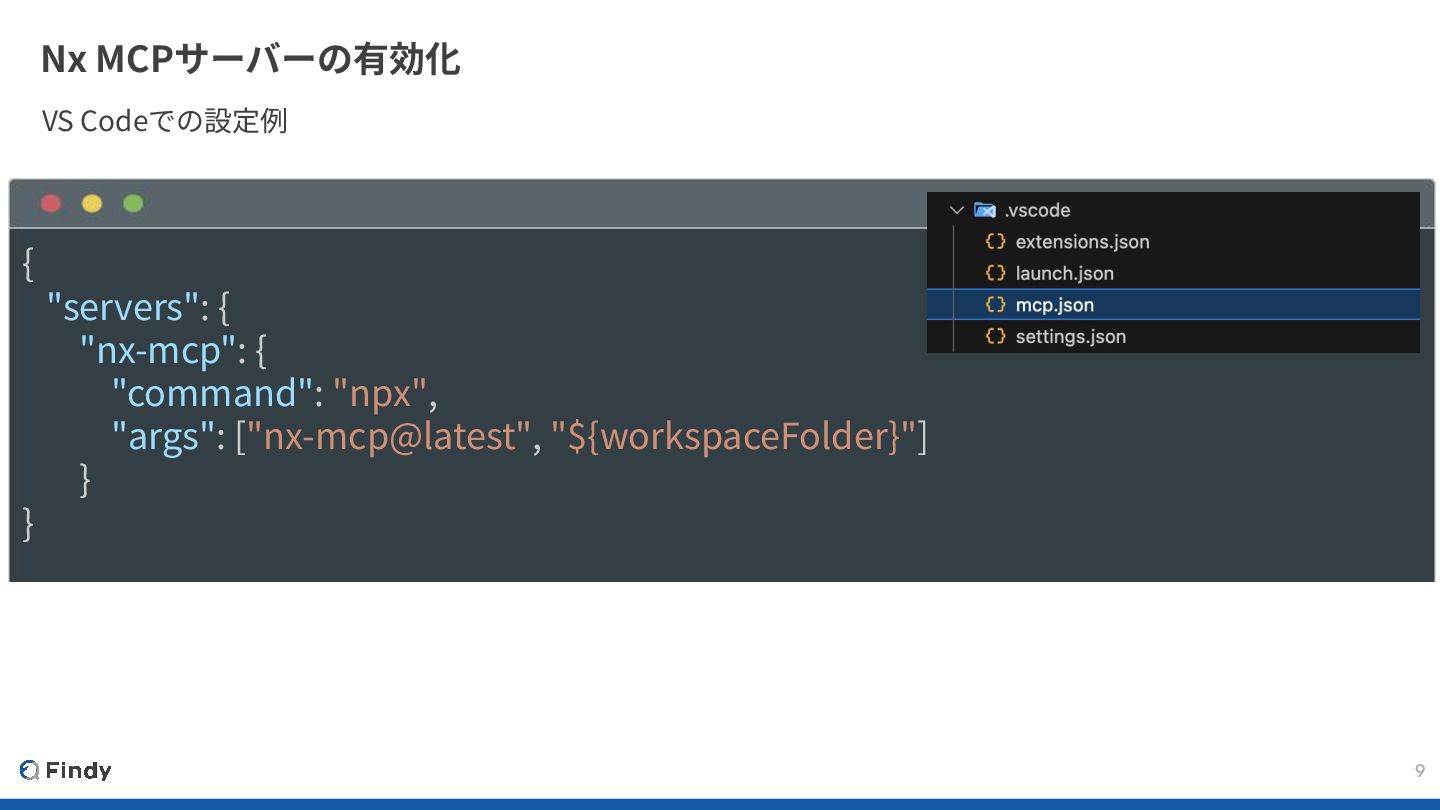Click the yellow minimize dot

[92, 204]
